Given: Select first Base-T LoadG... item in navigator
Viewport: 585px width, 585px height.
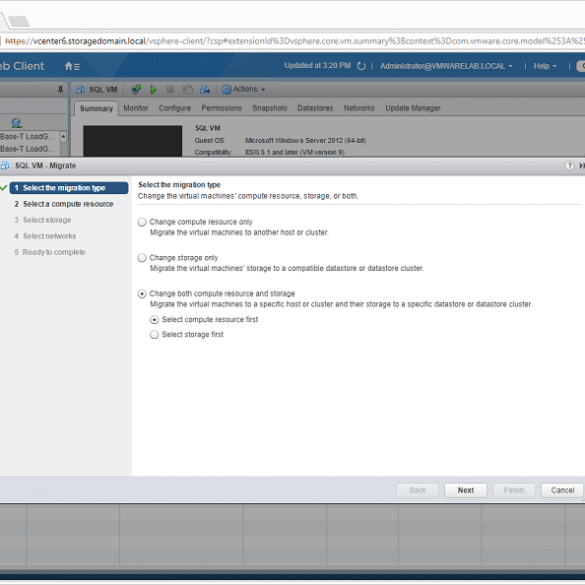Looking at the screenshot, I should (x=27, y=137).
